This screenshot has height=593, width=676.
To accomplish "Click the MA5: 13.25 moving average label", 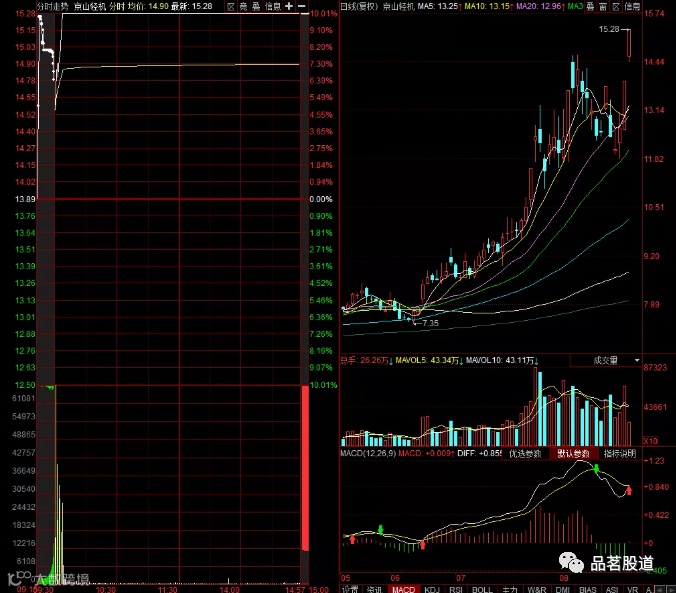I will click(437, 6).
